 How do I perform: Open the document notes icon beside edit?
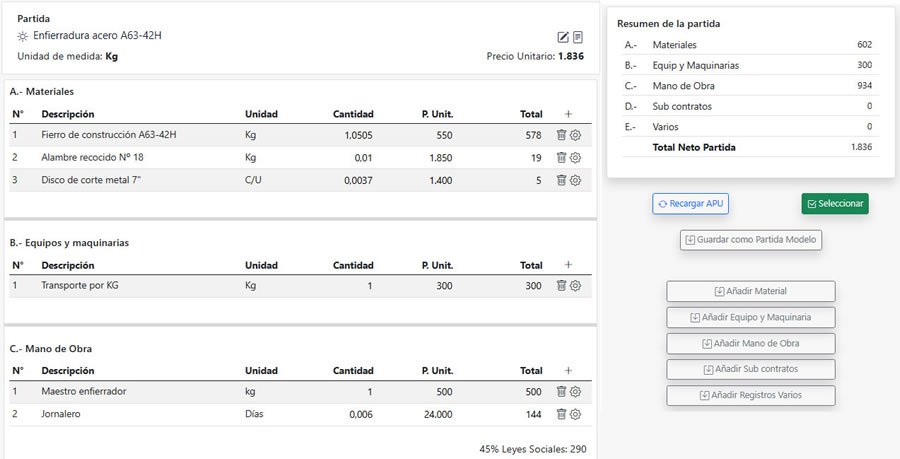click(577, 37)
